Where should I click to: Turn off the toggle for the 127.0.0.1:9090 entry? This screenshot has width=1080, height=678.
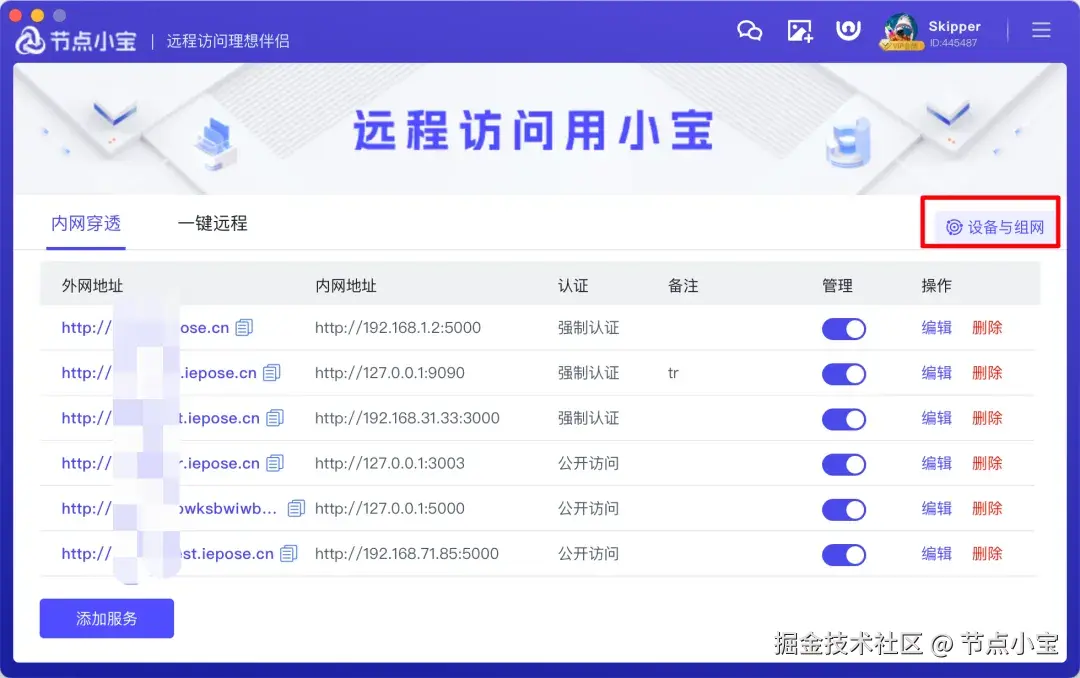click(844, 373)
